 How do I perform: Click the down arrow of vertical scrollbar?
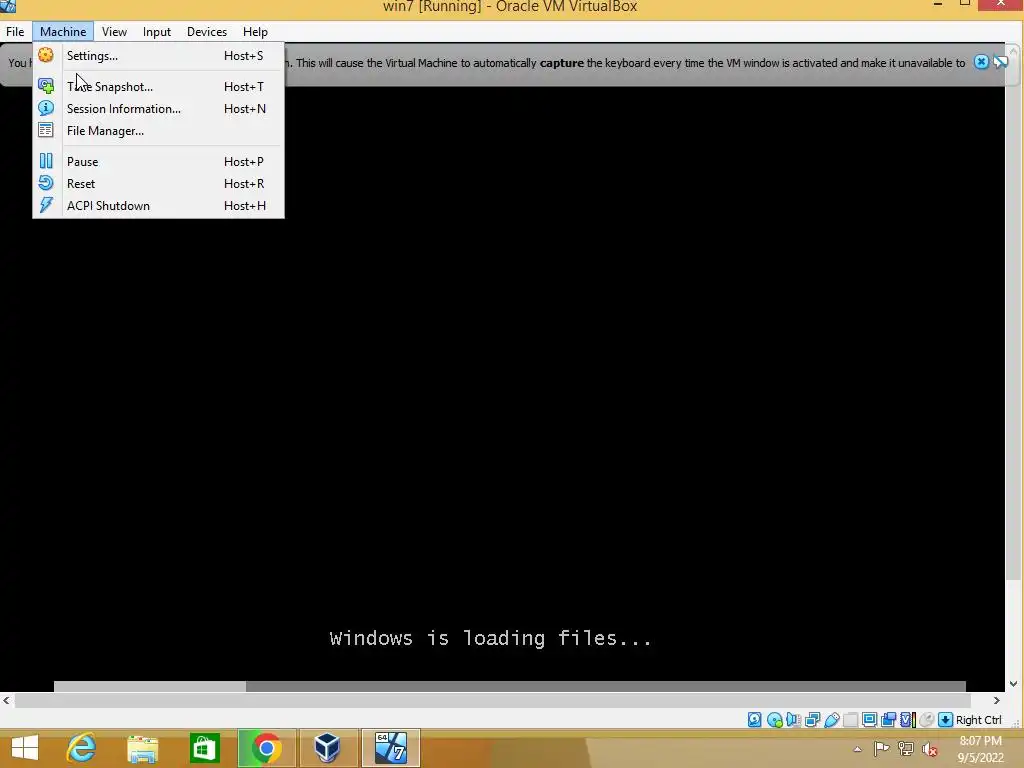tap(1014, 684)
